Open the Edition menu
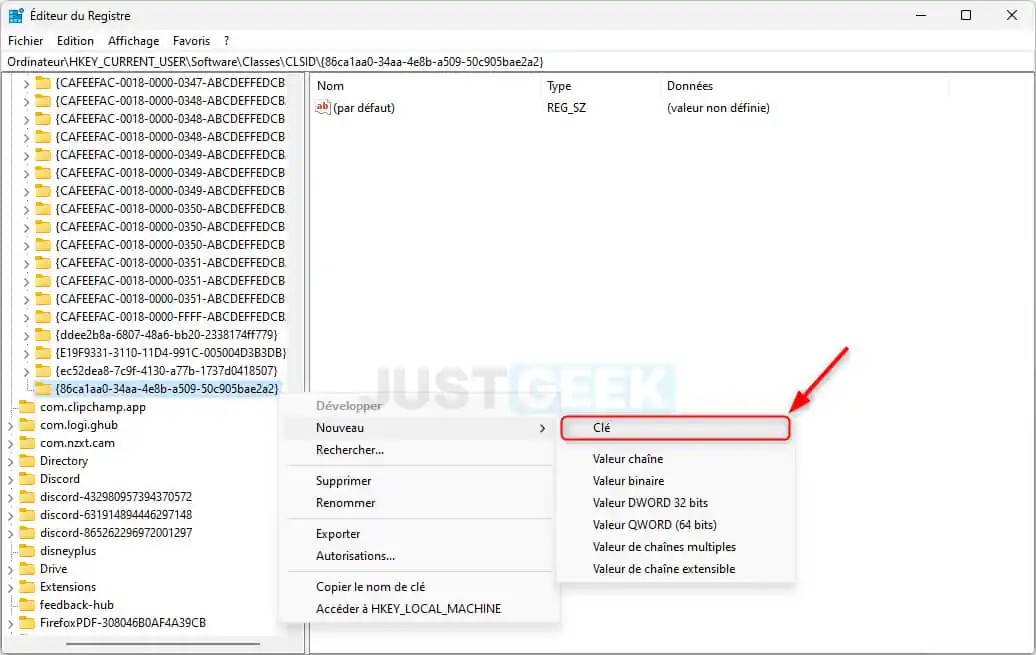 (75, 41)
